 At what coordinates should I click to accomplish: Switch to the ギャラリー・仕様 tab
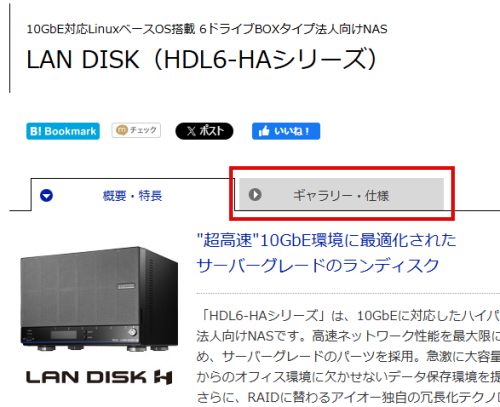pyautogui.click(x=341, y=194)
